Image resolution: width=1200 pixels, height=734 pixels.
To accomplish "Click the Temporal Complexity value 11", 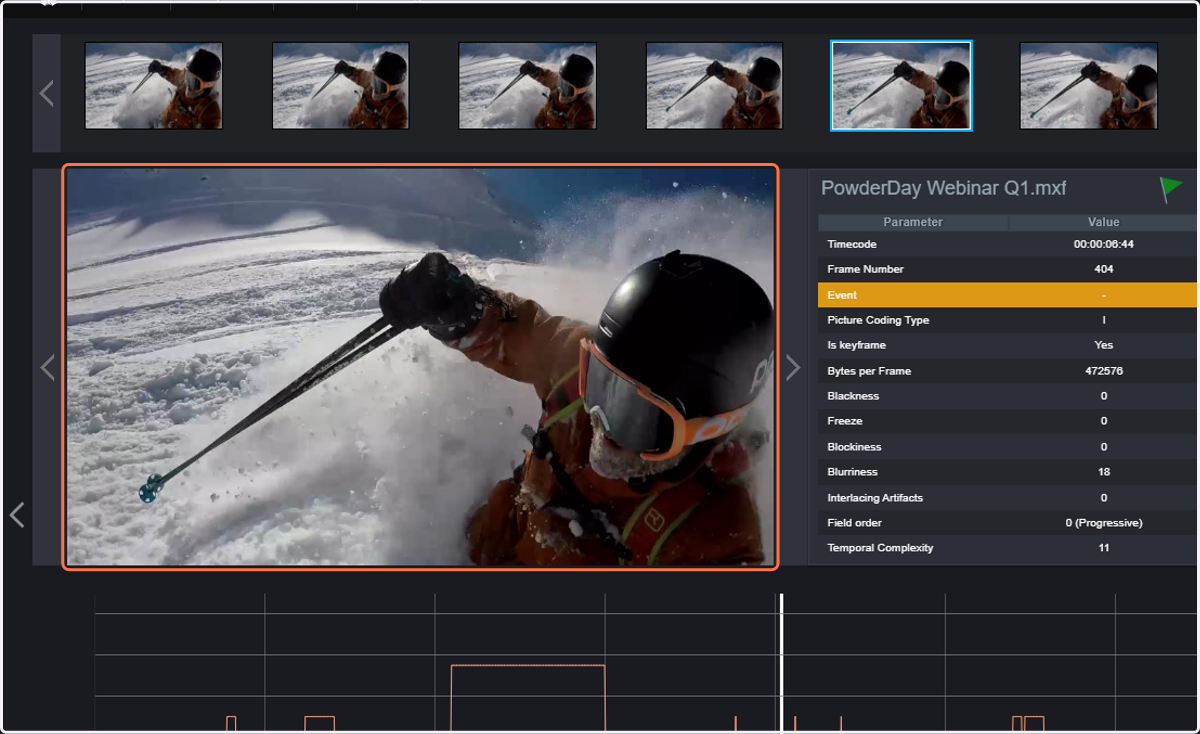I will [x=1104, y=548].
